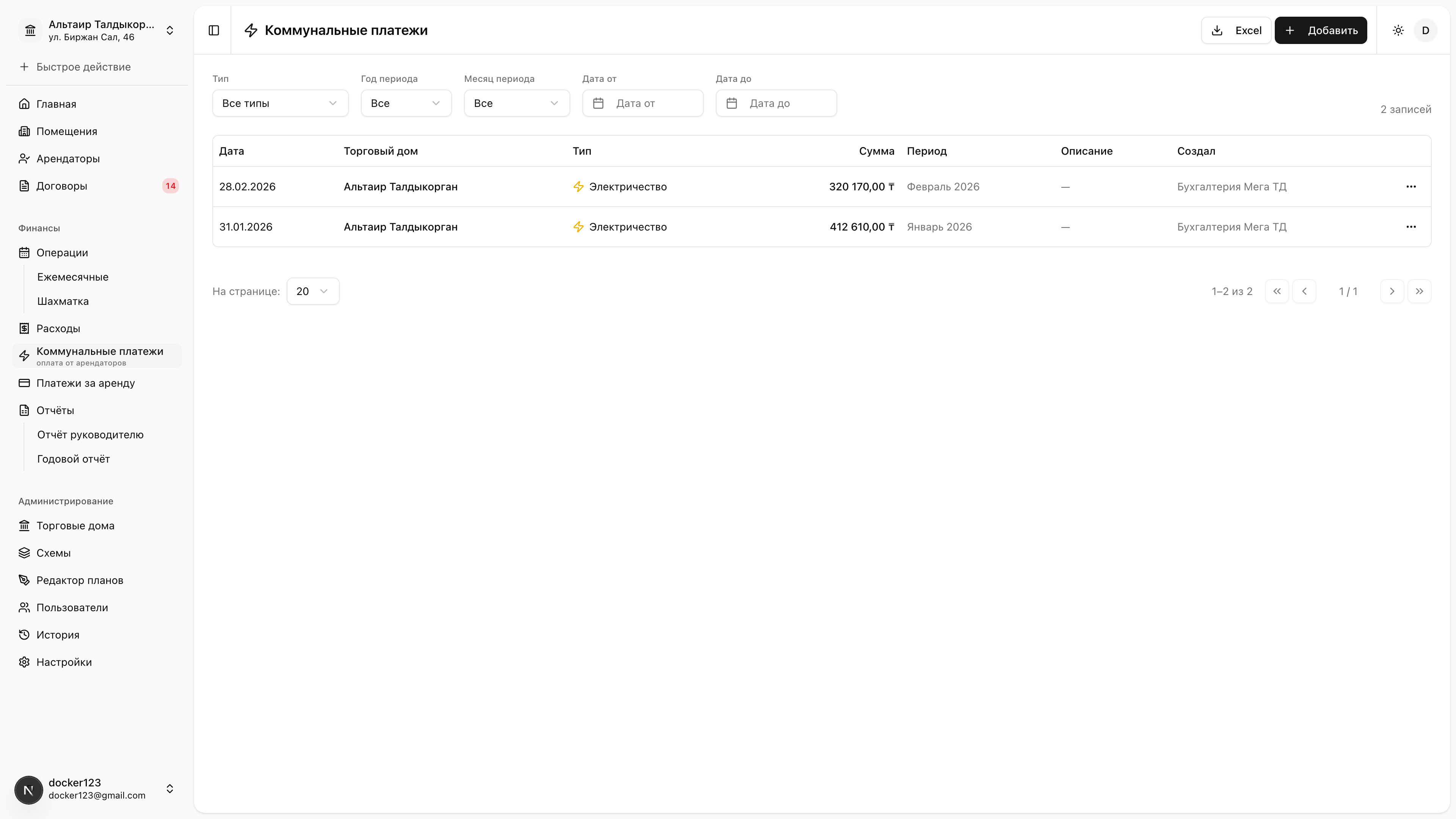Open the Тип filter dropdown
This screenshot has height=819, width=1456.
coord(280,104)
